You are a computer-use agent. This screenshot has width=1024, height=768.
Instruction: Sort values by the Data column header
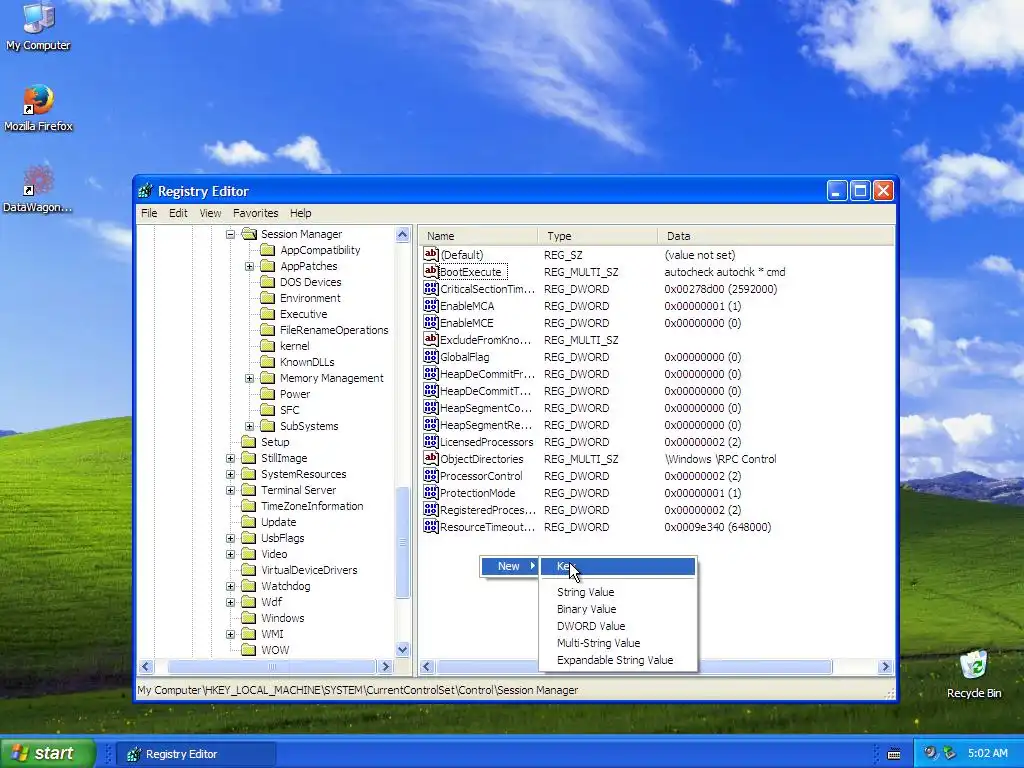click(x=776, y=236)
